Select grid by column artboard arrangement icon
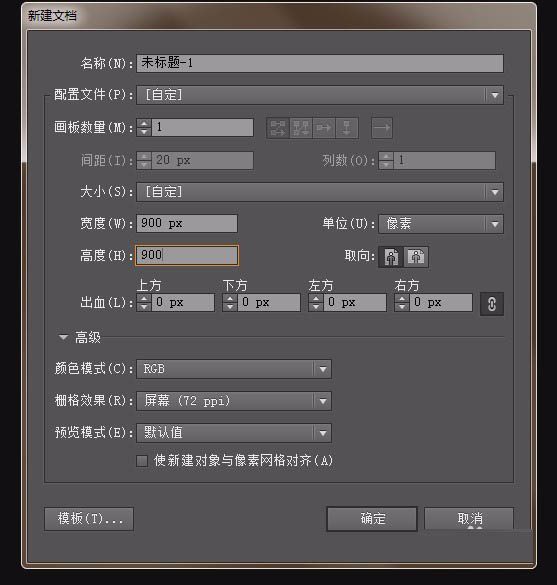 pos(301,128)
